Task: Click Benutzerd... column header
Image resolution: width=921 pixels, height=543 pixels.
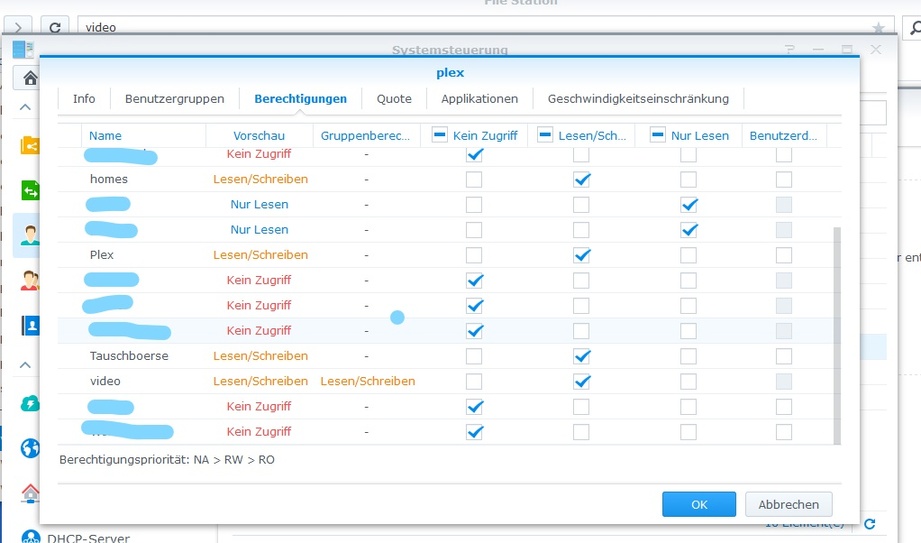Action: coord(784,136)
